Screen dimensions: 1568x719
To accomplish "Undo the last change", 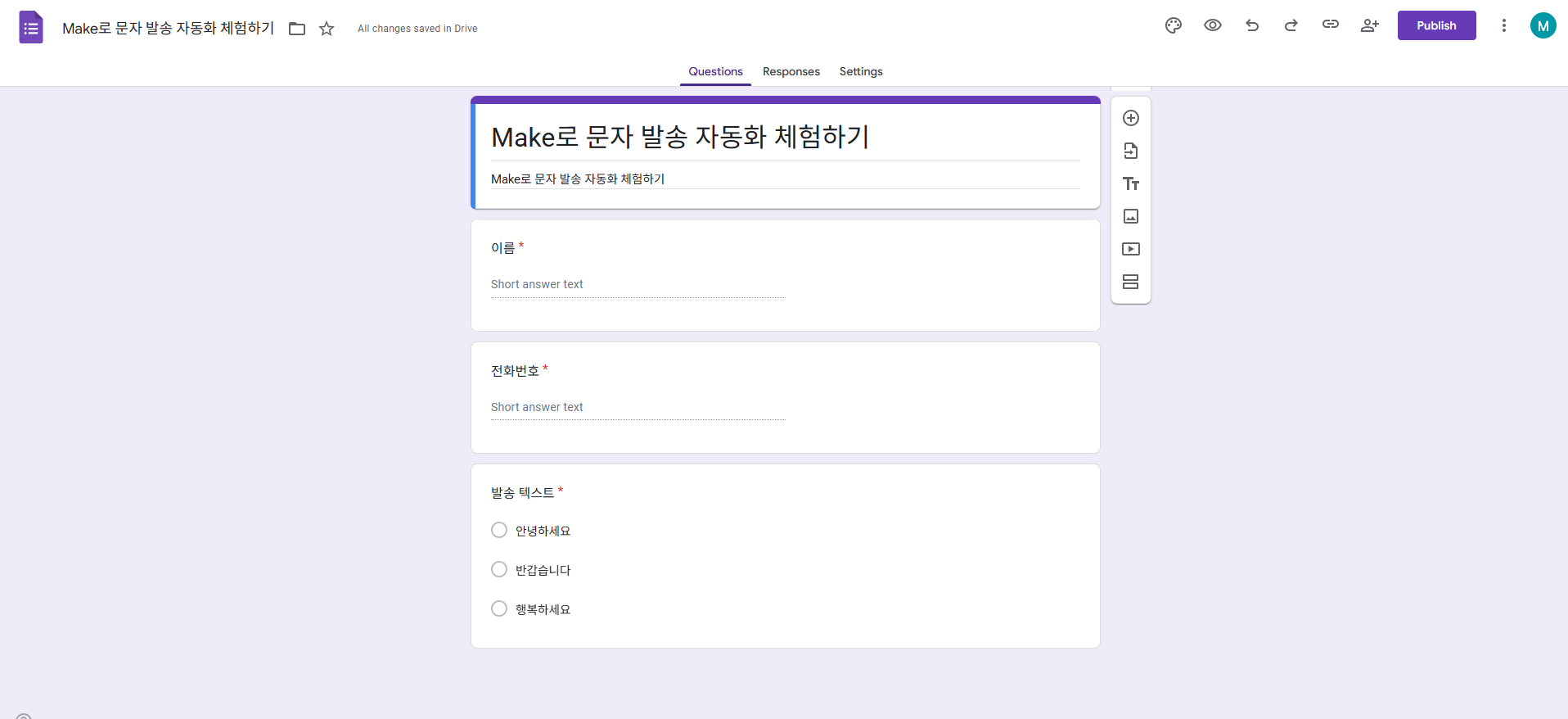I will coord(1252,25).
